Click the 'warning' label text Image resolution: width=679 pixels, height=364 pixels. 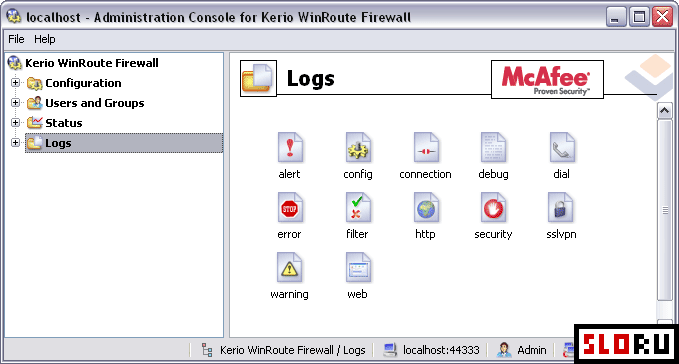click(289, 294)
